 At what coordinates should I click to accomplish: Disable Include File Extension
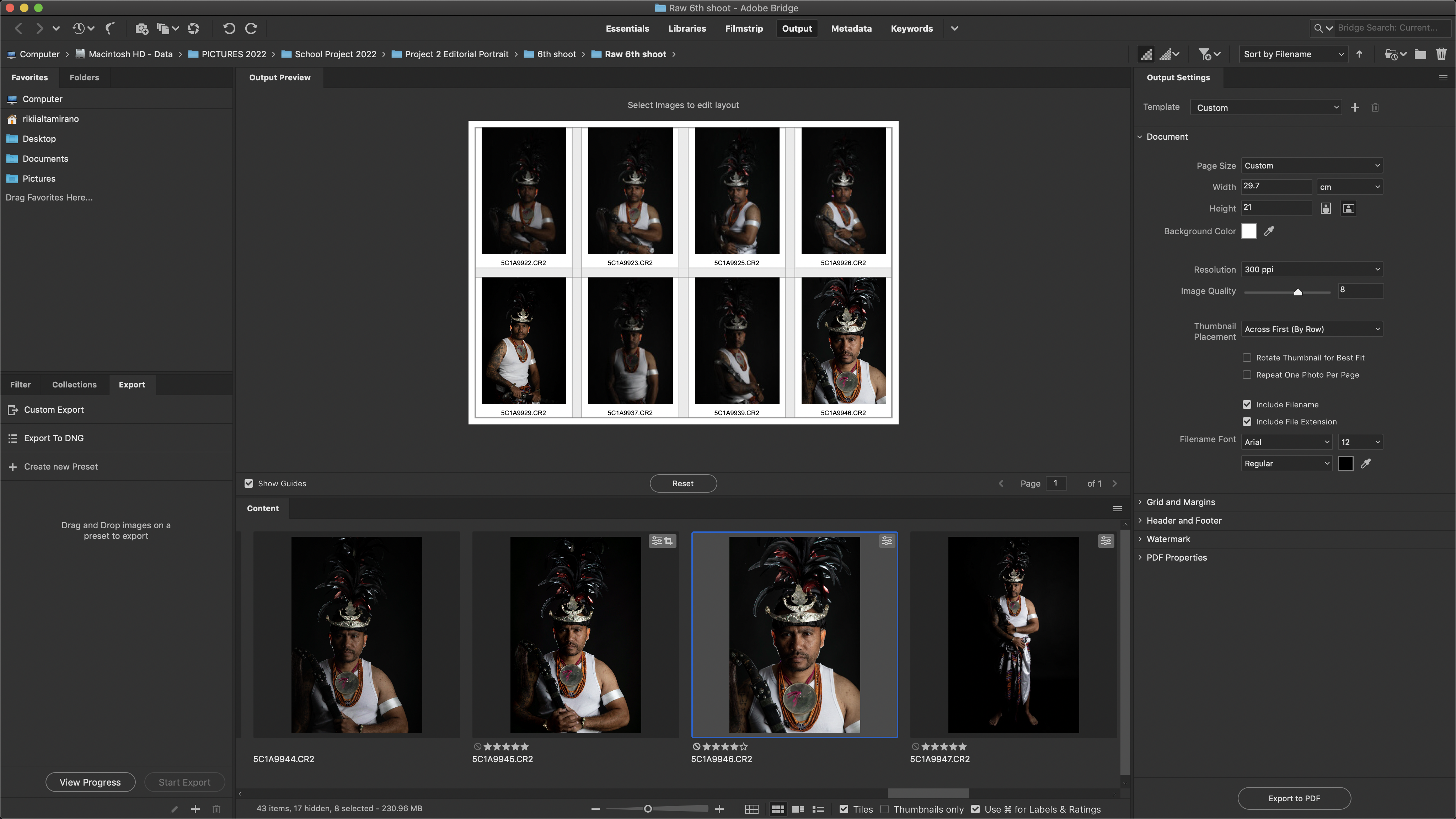point(1247,422)
